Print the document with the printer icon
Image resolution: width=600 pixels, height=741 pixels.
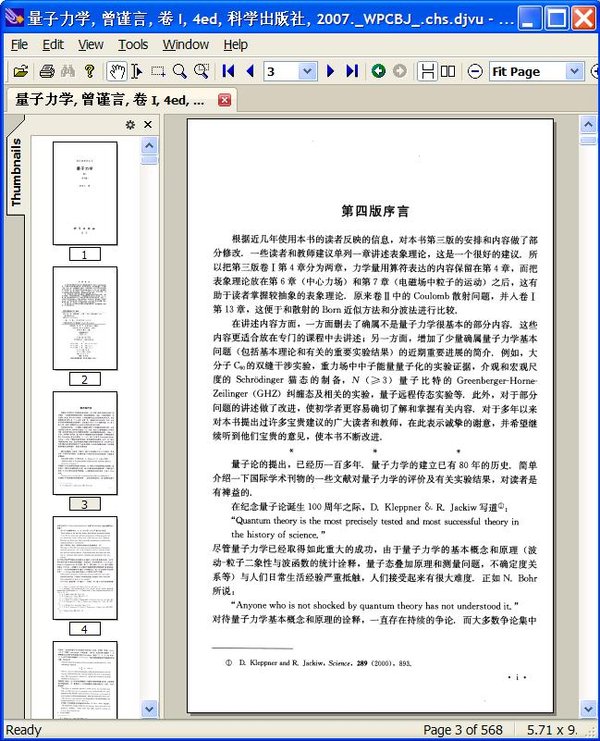tap(47, 71)
